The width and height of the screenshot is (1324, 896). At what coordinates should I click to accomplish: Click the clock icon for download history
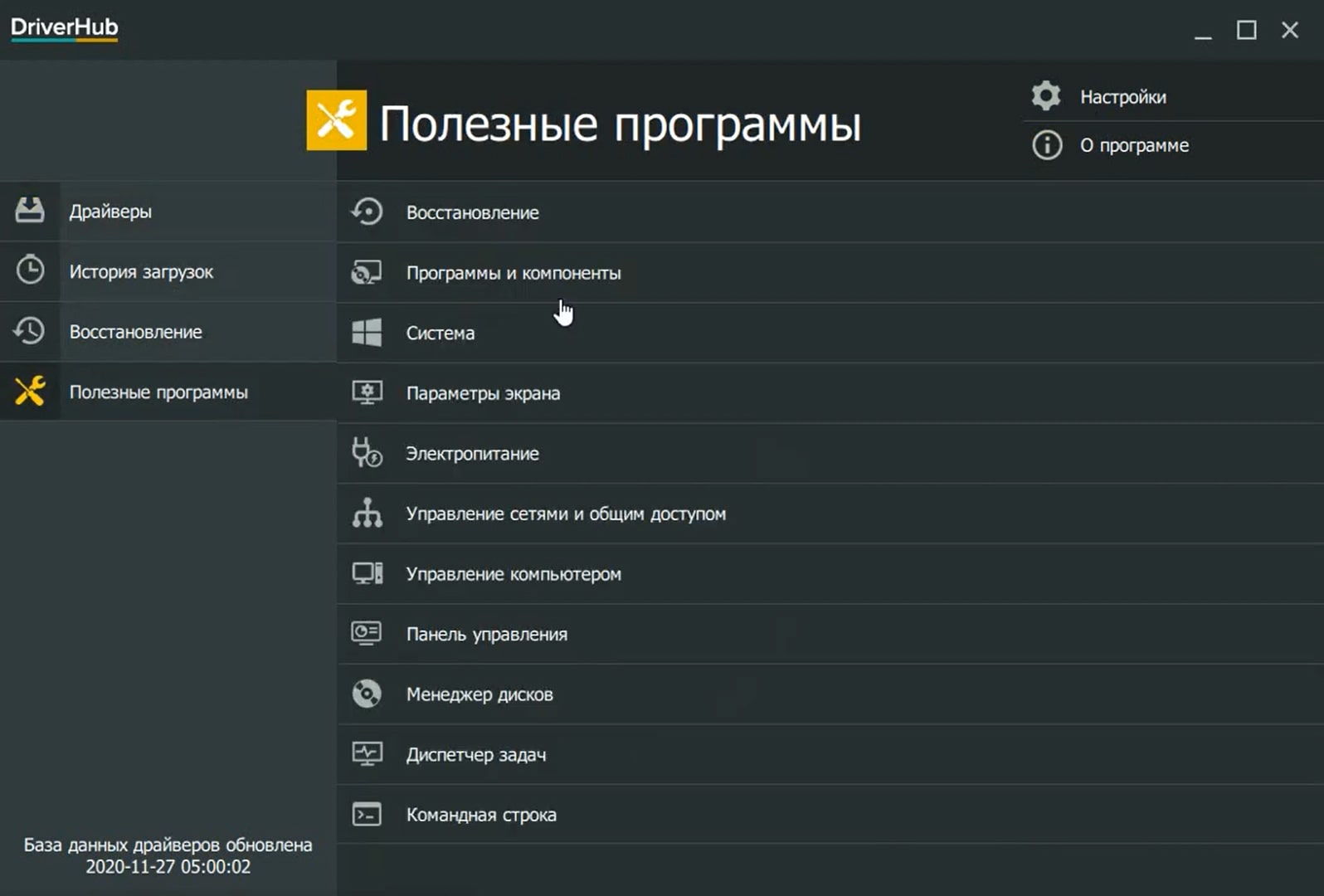[30, 270]
